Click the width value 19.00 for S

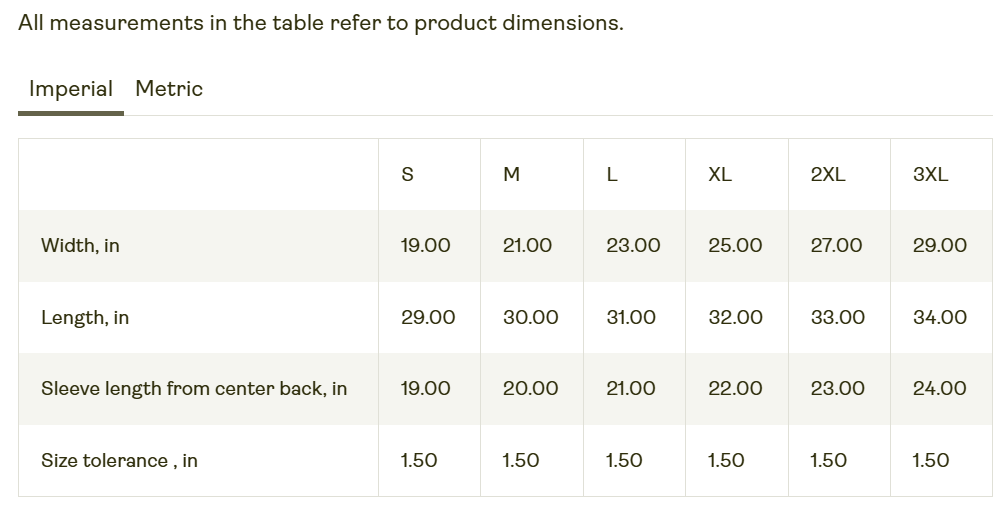point(425,246)
